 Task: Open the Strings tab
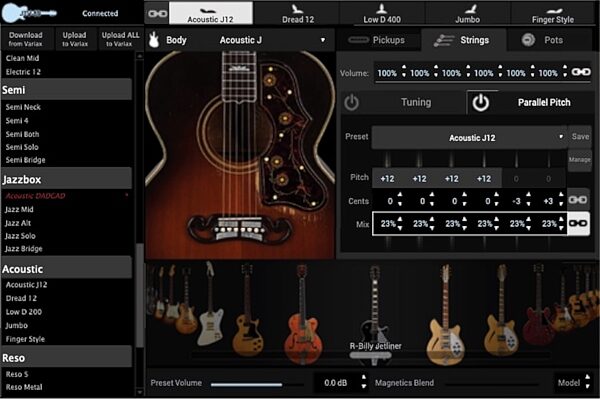point(464,40)
